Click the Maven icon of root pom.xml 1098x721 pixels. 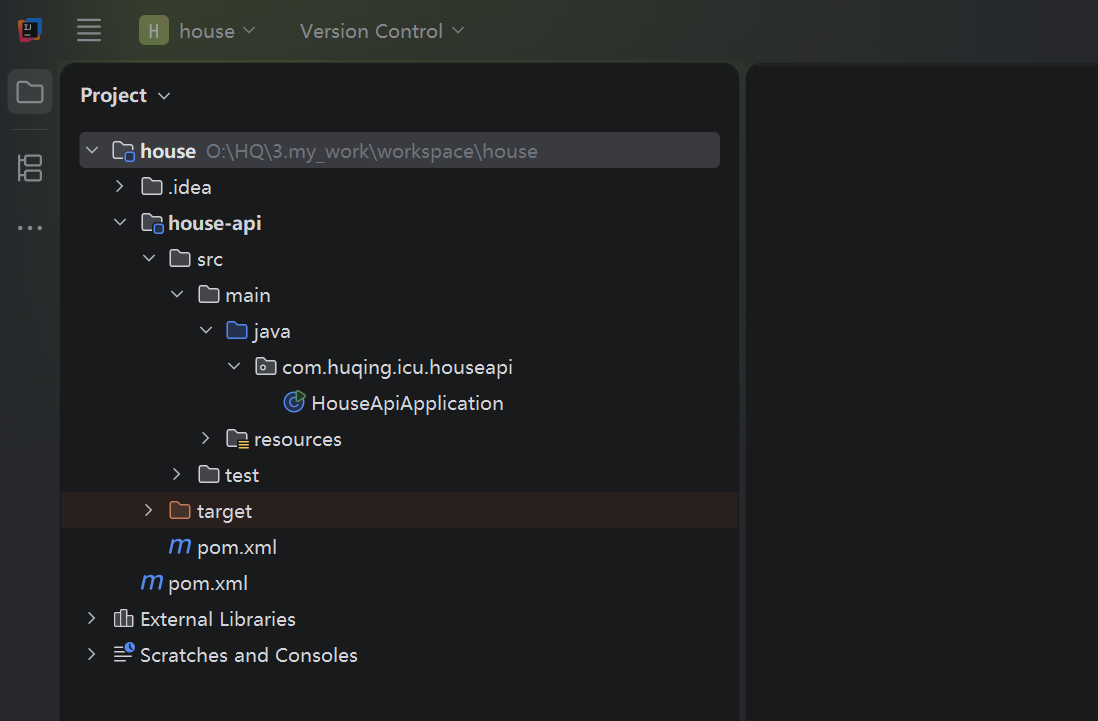pyautogui.click(x=152, y=583)
